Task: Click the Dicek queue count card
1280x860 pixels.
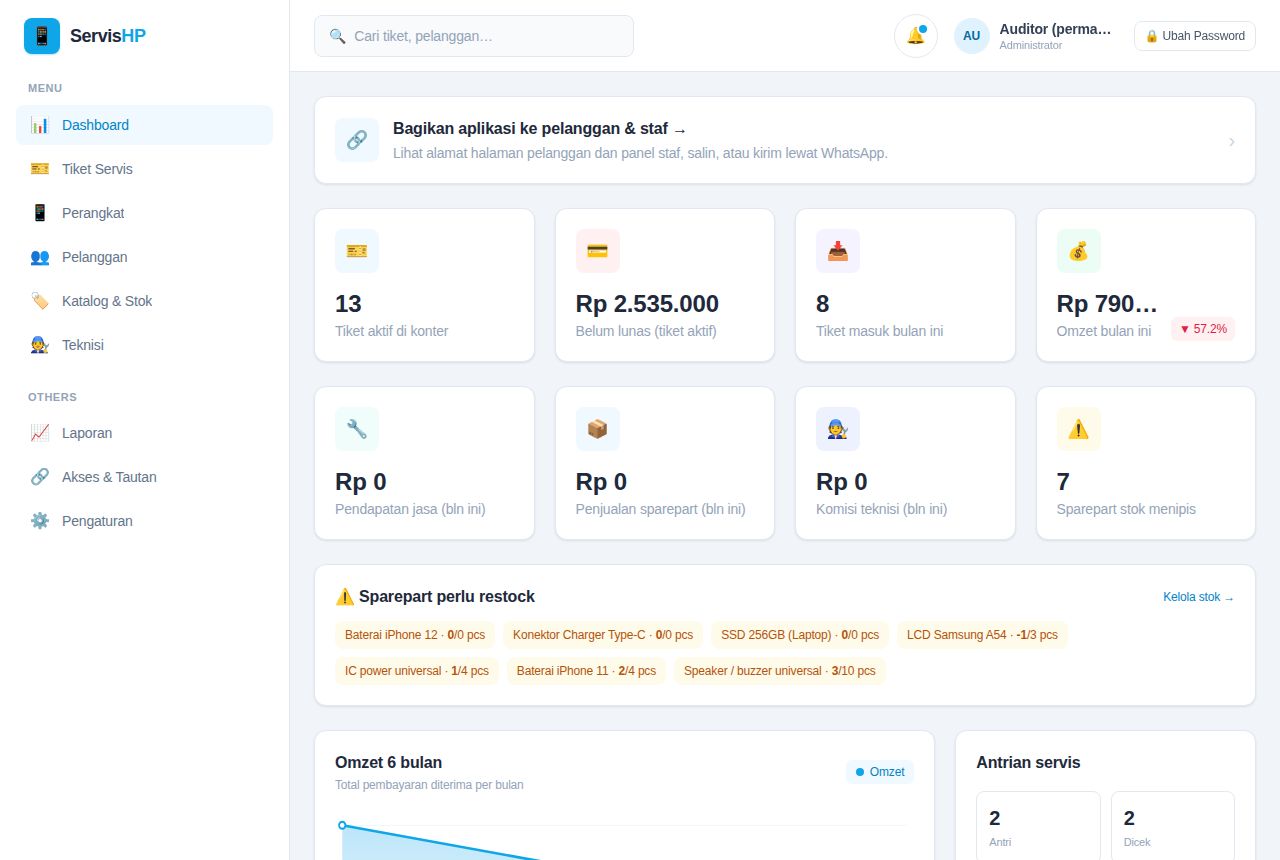Action: 1173,826
